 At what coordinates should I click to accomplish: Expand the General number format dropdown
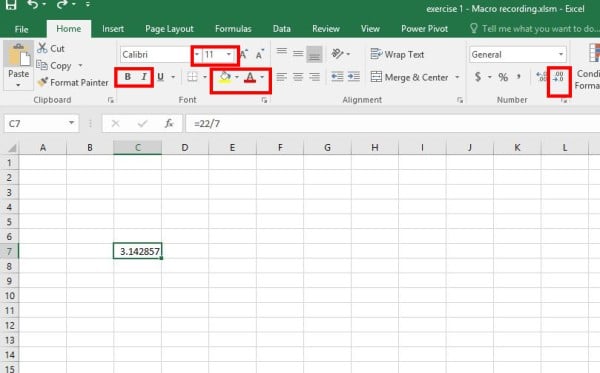(561, 54)
